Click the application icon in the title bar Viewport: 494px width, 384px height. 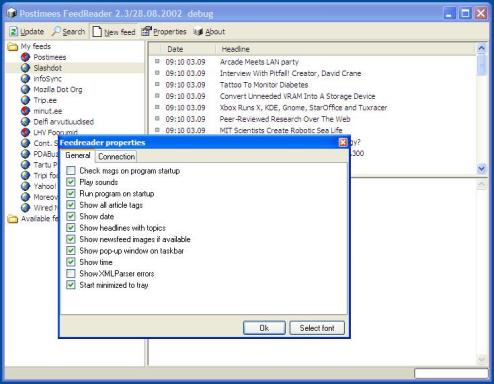[x=12, y=13]
